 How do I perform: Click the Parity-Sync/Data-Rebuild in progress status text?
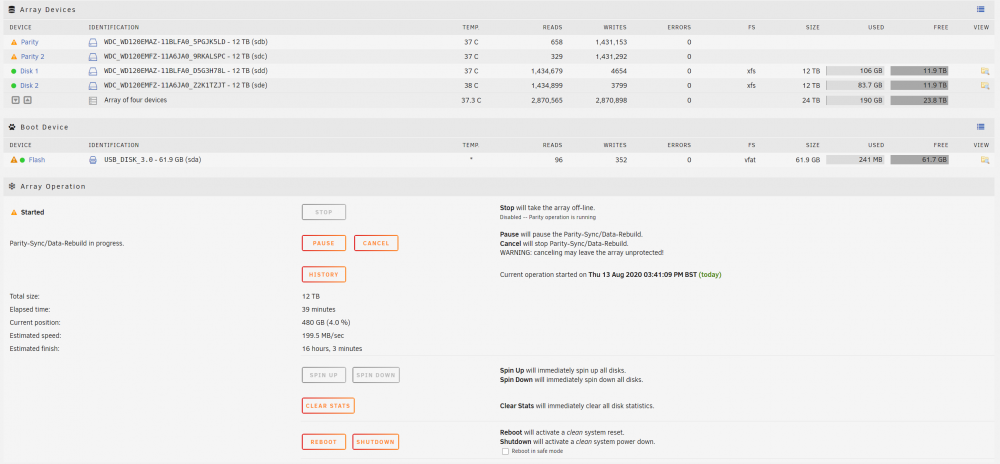67,243
